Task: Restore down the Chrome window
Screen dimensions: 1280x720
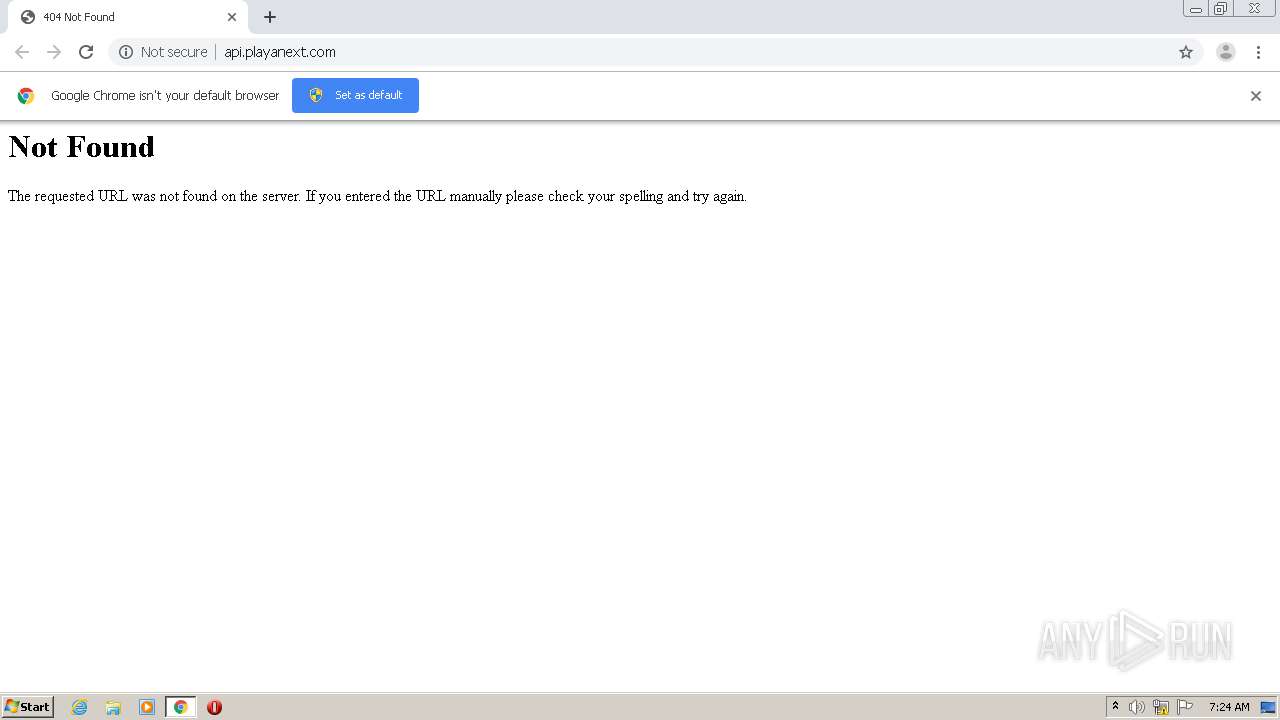Action: click(1221, 9)
